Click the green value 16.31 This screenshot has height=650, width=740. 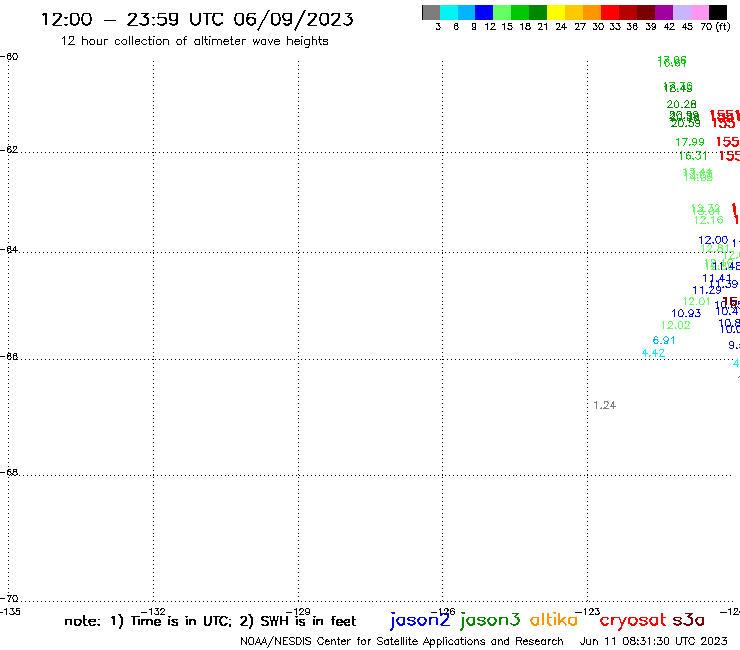(x=693, y=156)
